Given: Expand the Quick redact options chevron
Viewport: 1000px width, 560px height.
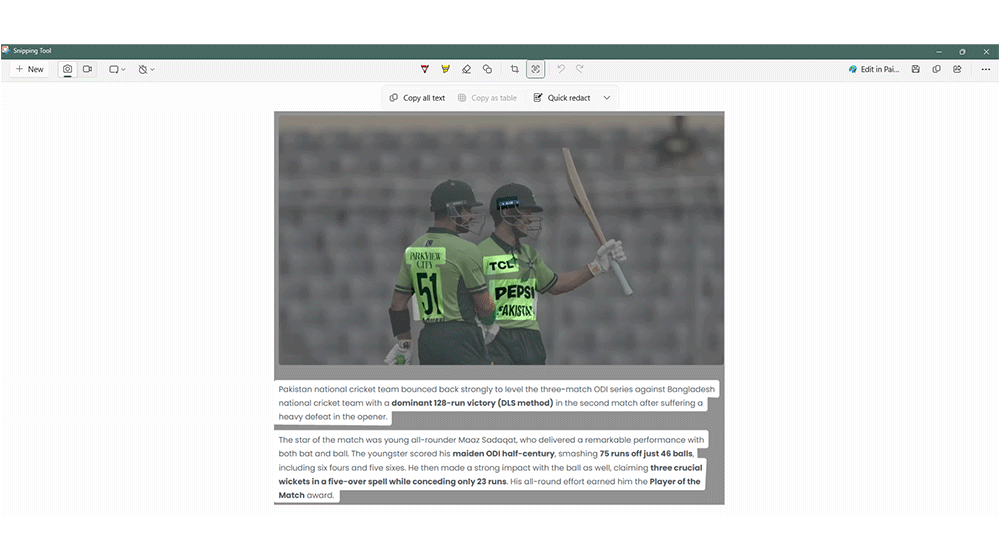Looking at the screenshot, I should click(x=607, y=98).
